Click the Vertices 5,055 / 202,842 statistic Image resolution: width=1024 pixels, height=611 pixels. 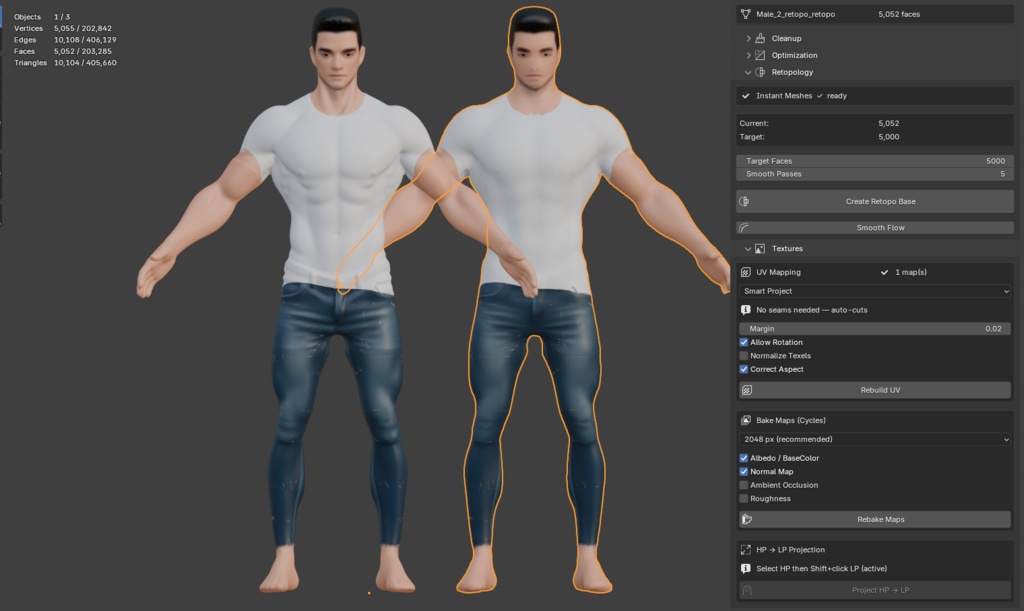(63, 29)
